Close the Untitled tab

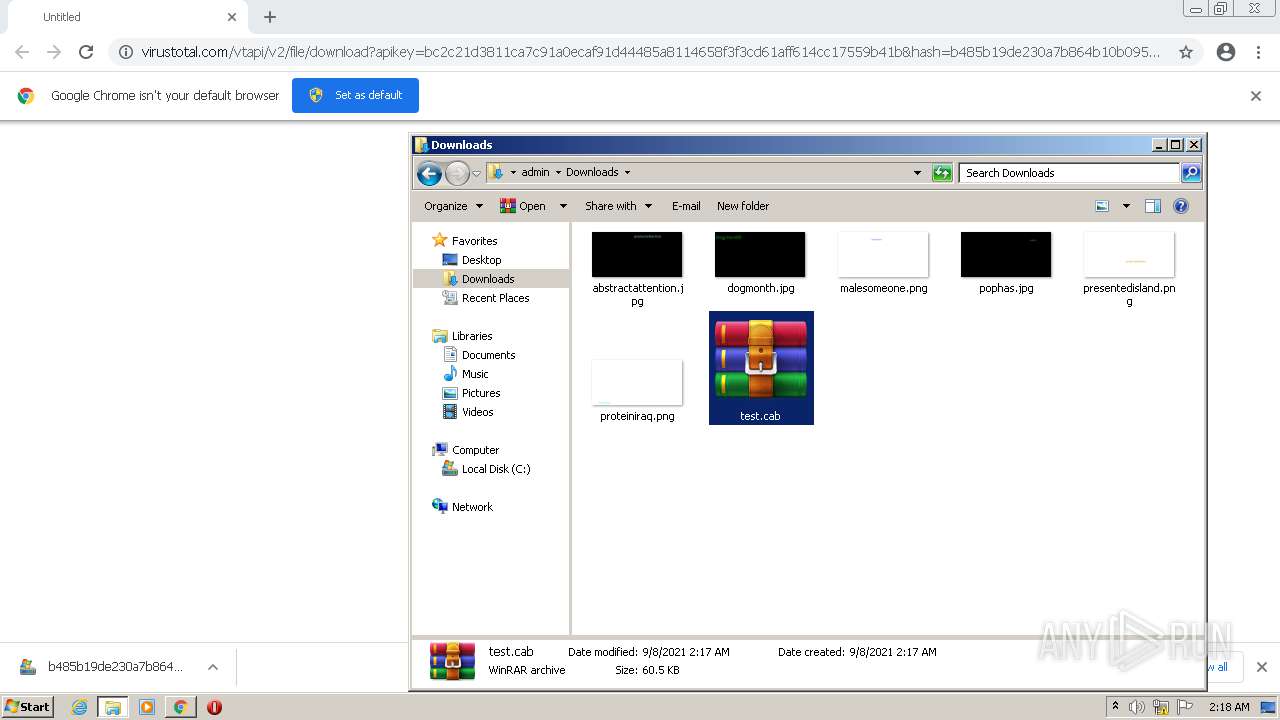point(232,17)
